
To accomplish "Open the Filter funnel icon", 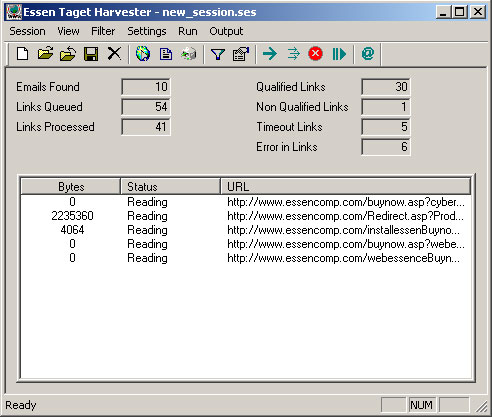I will click(x=218, y=54).
